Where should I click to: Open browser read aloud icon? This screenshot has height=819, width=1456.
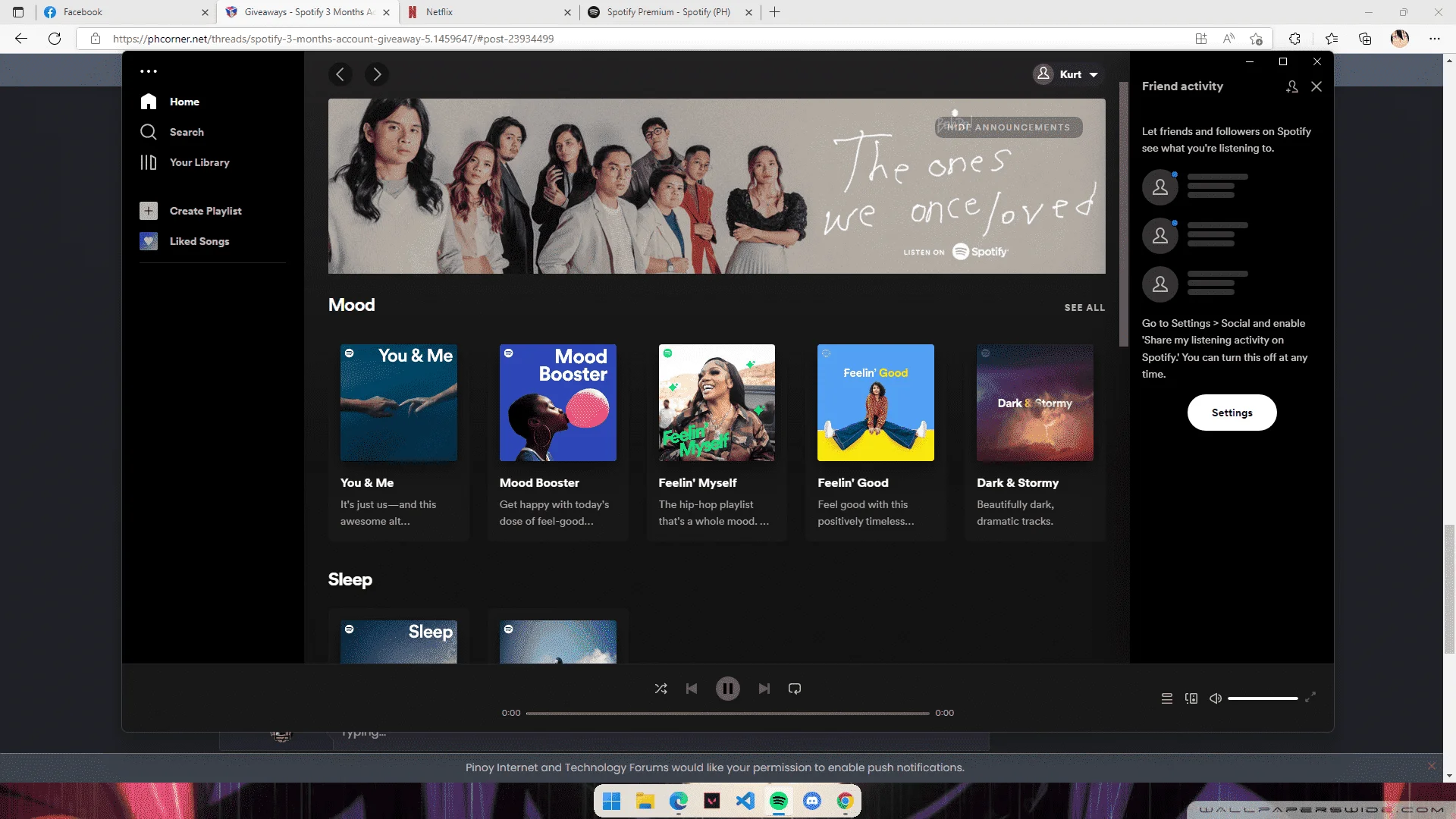click(x=1228, y=39)
